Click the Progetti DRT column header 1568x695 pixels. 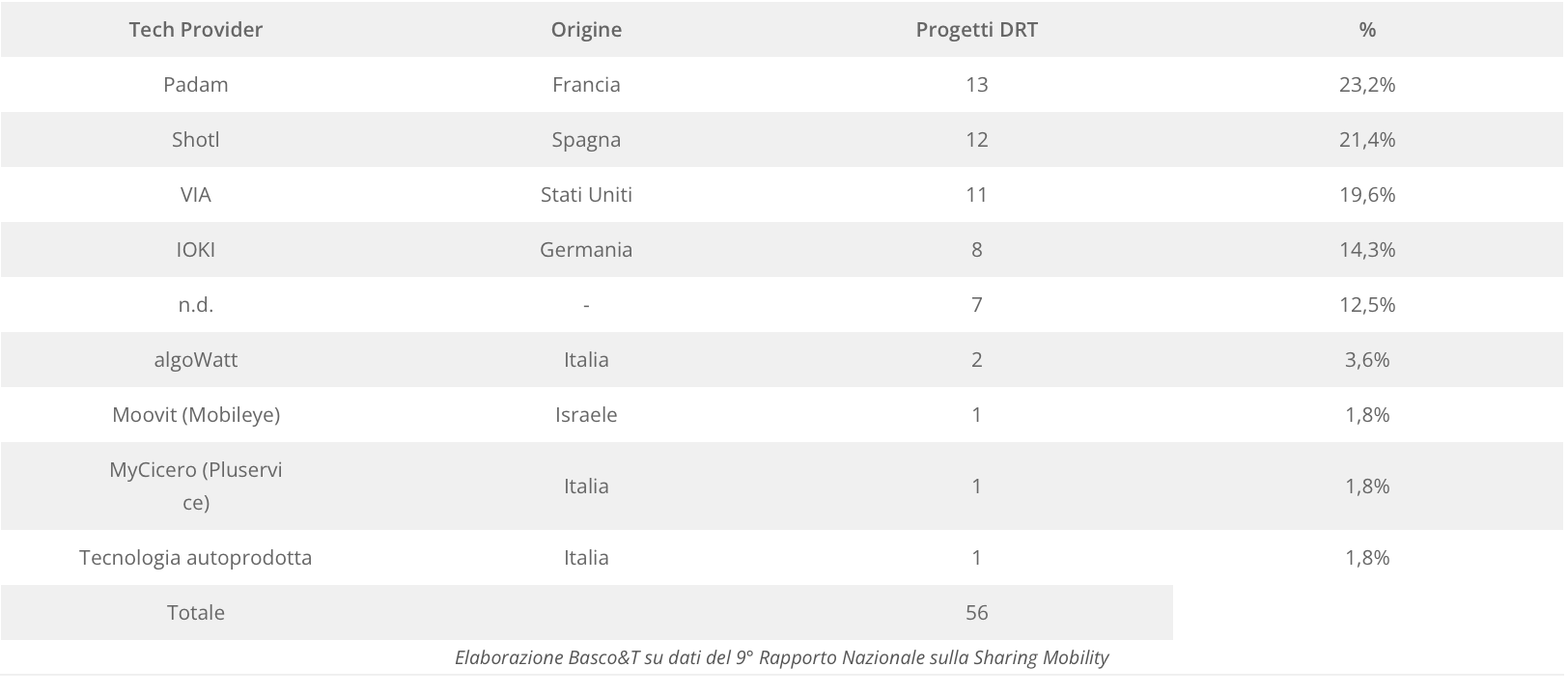point(976,30)
